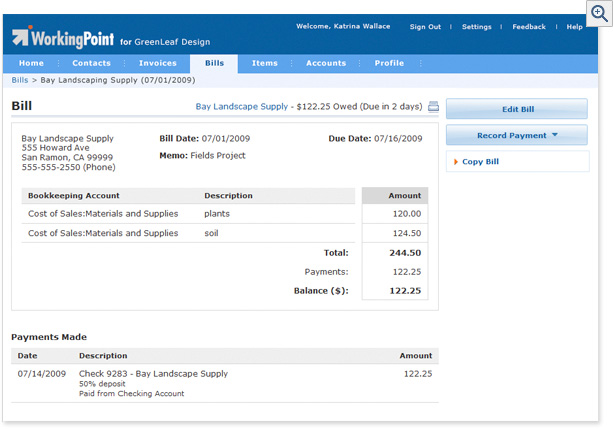This screenshot has height=429, width=613.
Task: Click the 555 Howard Ave address line
Action: [x=55, y=148]
